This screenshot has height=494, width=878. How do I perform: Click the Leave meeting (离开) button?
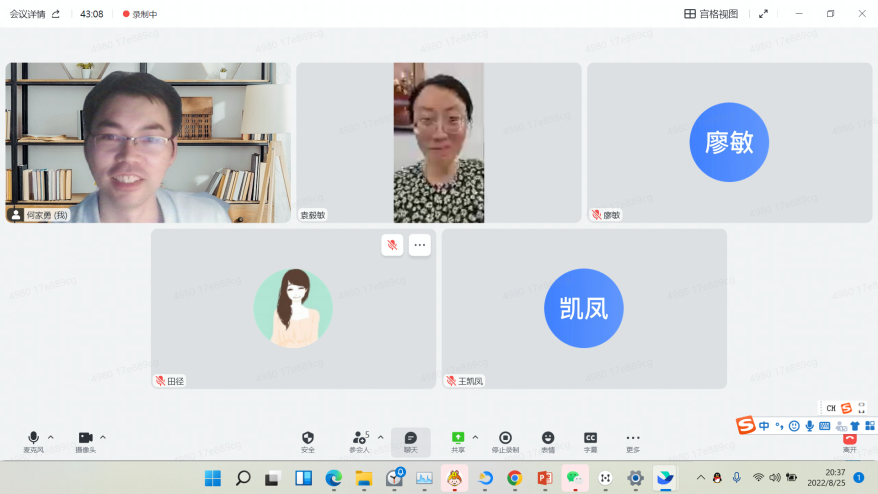pyautogui.click(x=849, y=443)
